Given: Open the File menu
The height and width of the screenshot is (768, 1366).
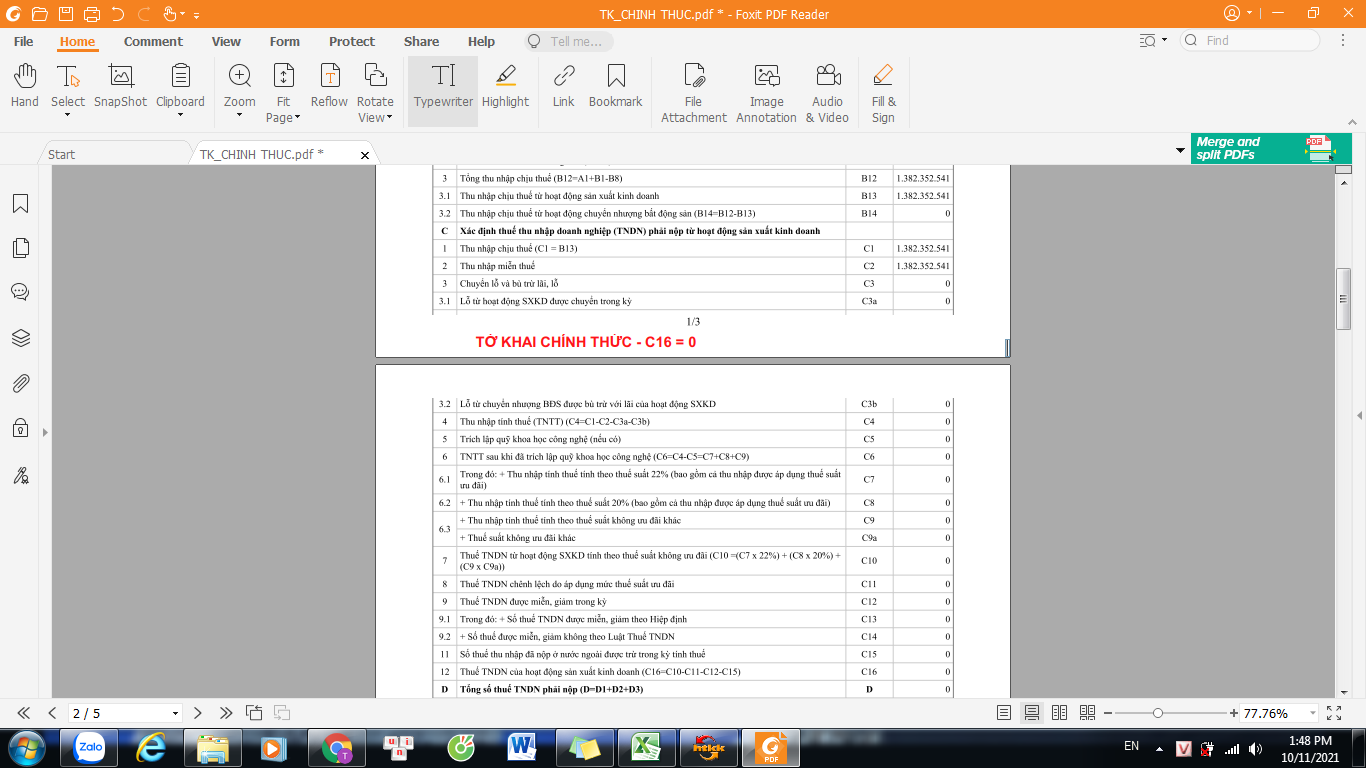Looking at the screenshot, I should (24, 42).
